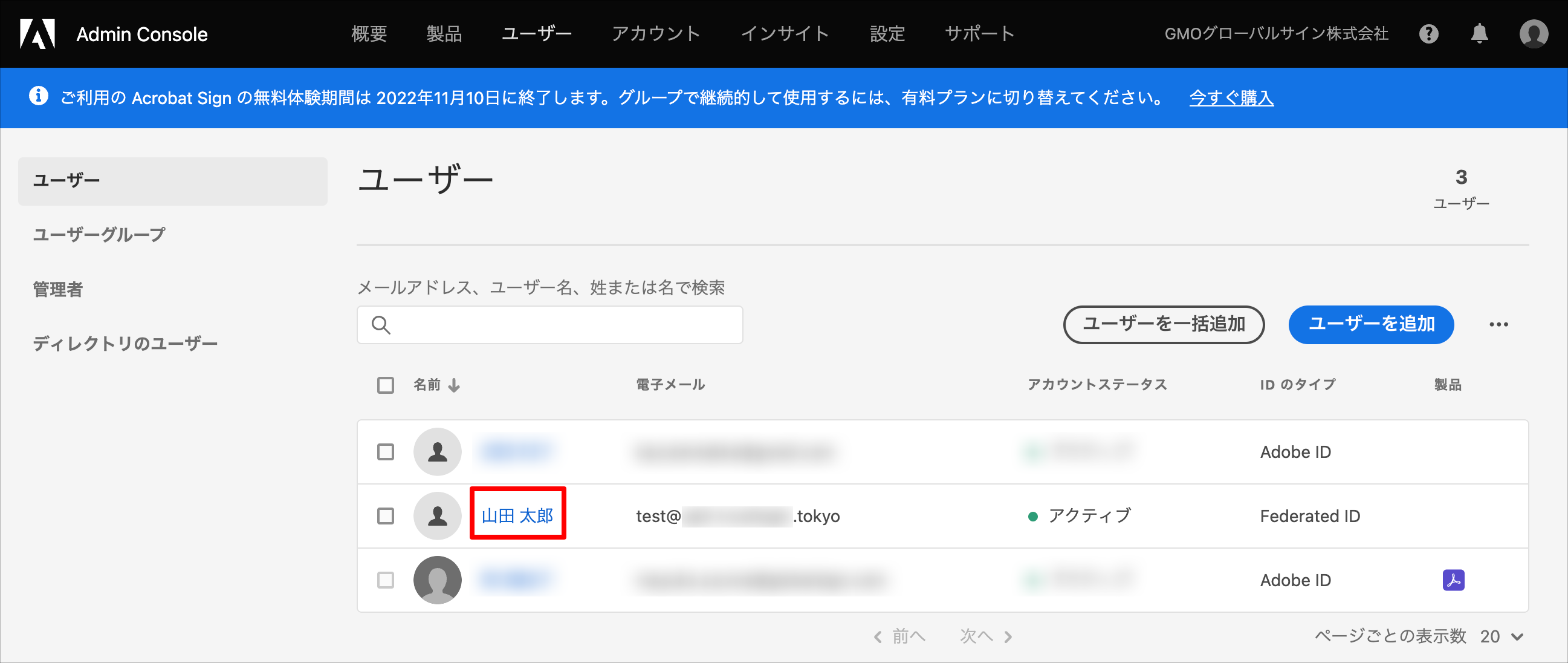Click Adobe ID in the last user row
This screenshot has width=1568, height=663.
point(1295,580)
